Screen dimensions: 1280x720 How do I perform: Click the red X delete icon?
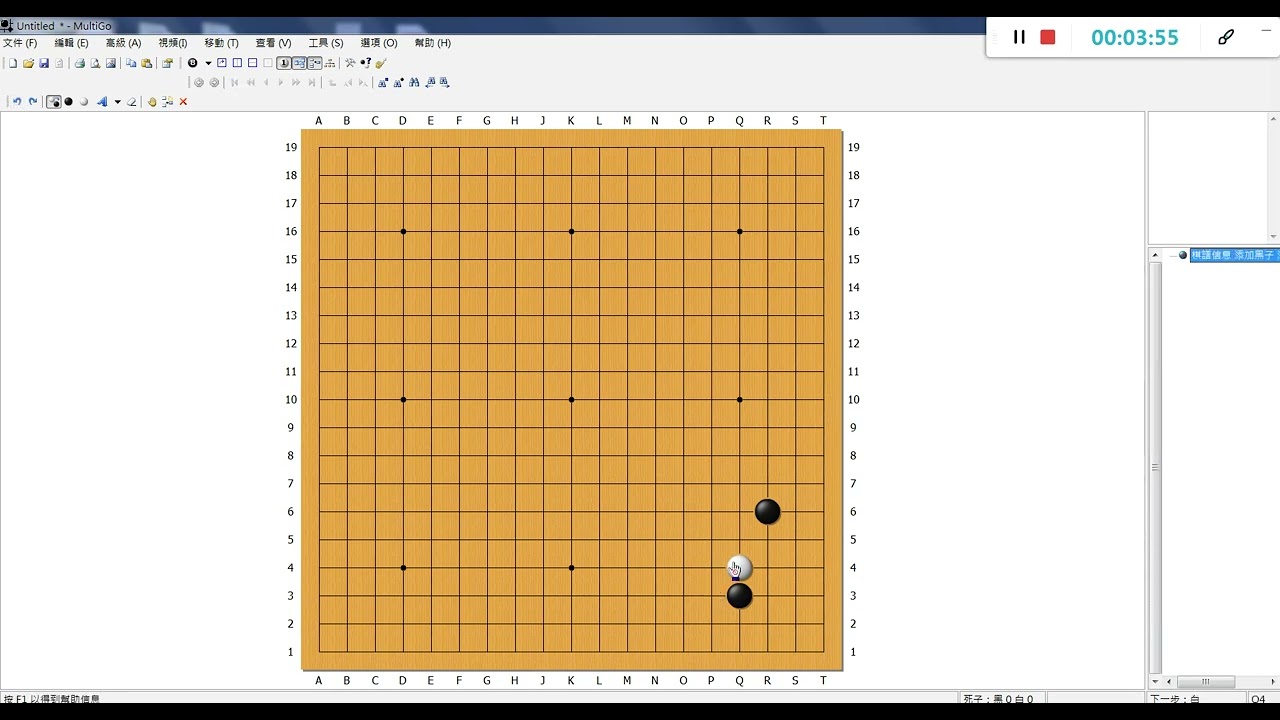183,102
